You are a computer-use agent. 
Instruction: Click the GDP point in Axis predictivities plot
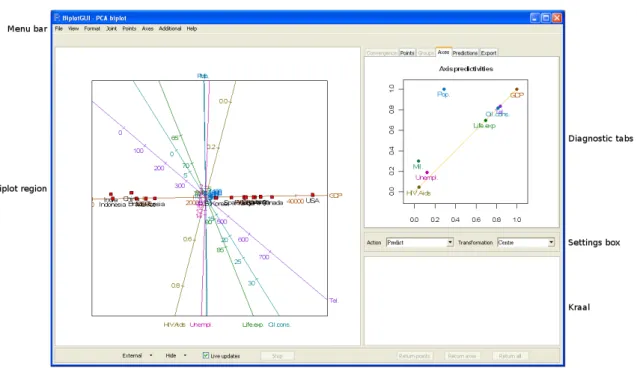coord(517,89)
